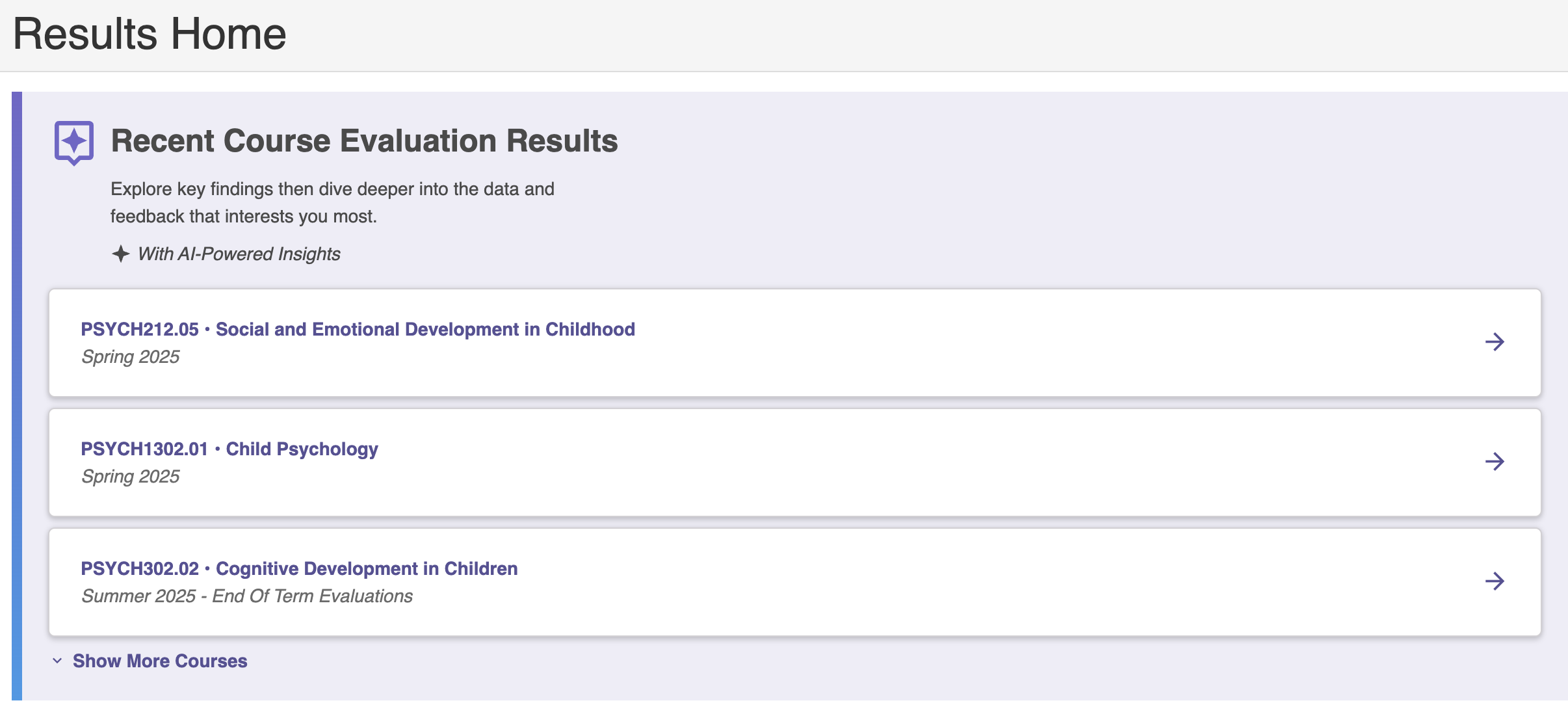Click empty area of the PSYCH1302.01 card

point(910,462)
